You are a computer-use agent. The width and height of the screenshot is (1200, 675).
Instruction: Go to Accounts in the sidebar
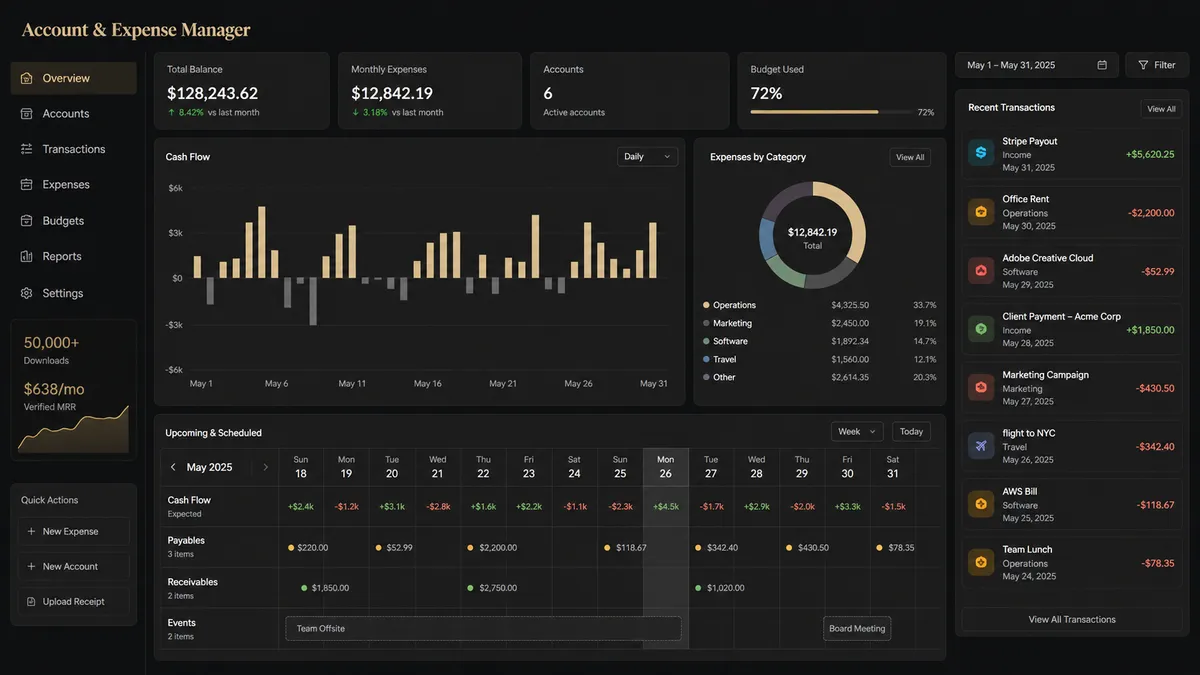pyautogui.click(x=73, y=114)
